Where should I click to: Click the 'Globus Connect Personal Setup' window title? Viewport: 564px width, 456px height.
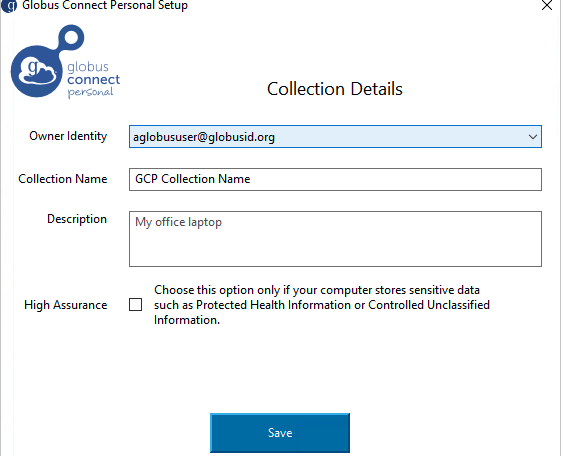(x=105, y=5)
